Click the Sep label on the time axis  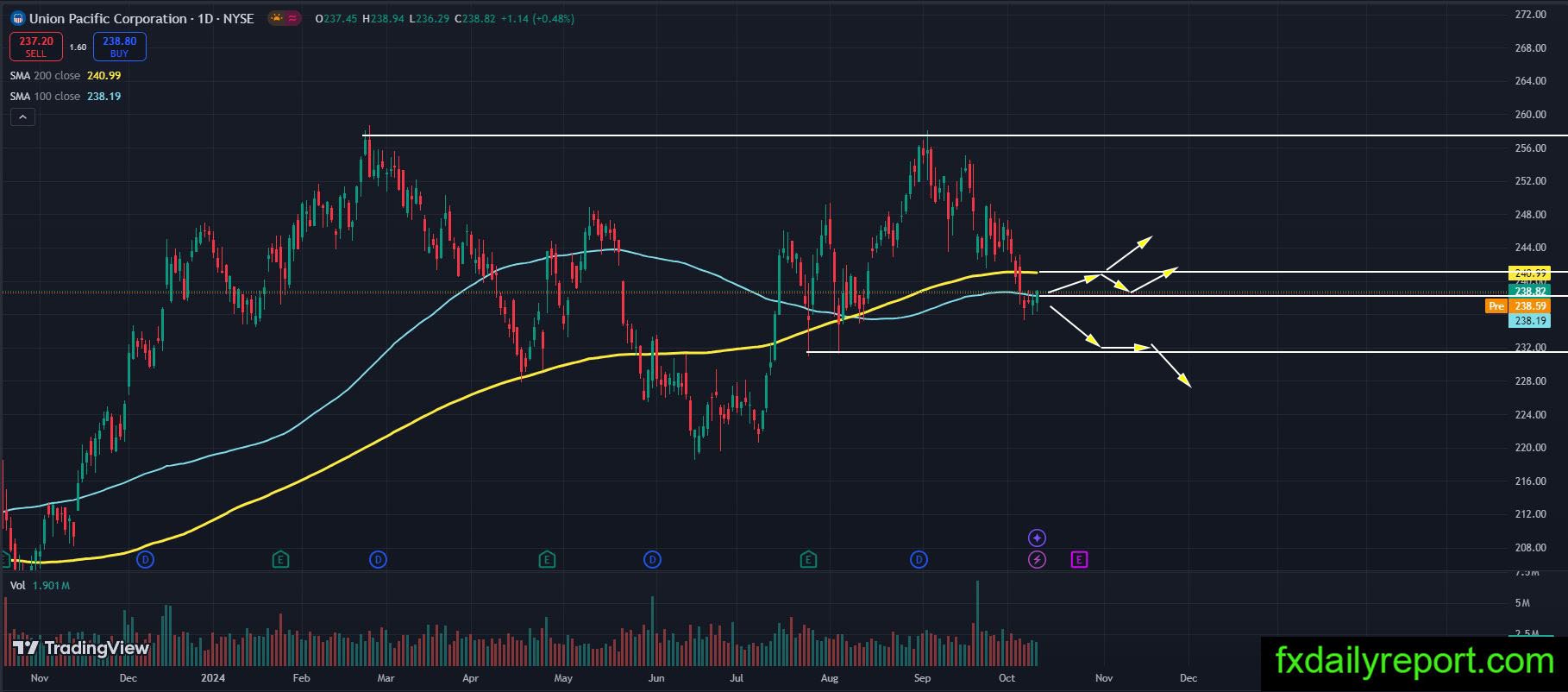(x=922, y=678)
